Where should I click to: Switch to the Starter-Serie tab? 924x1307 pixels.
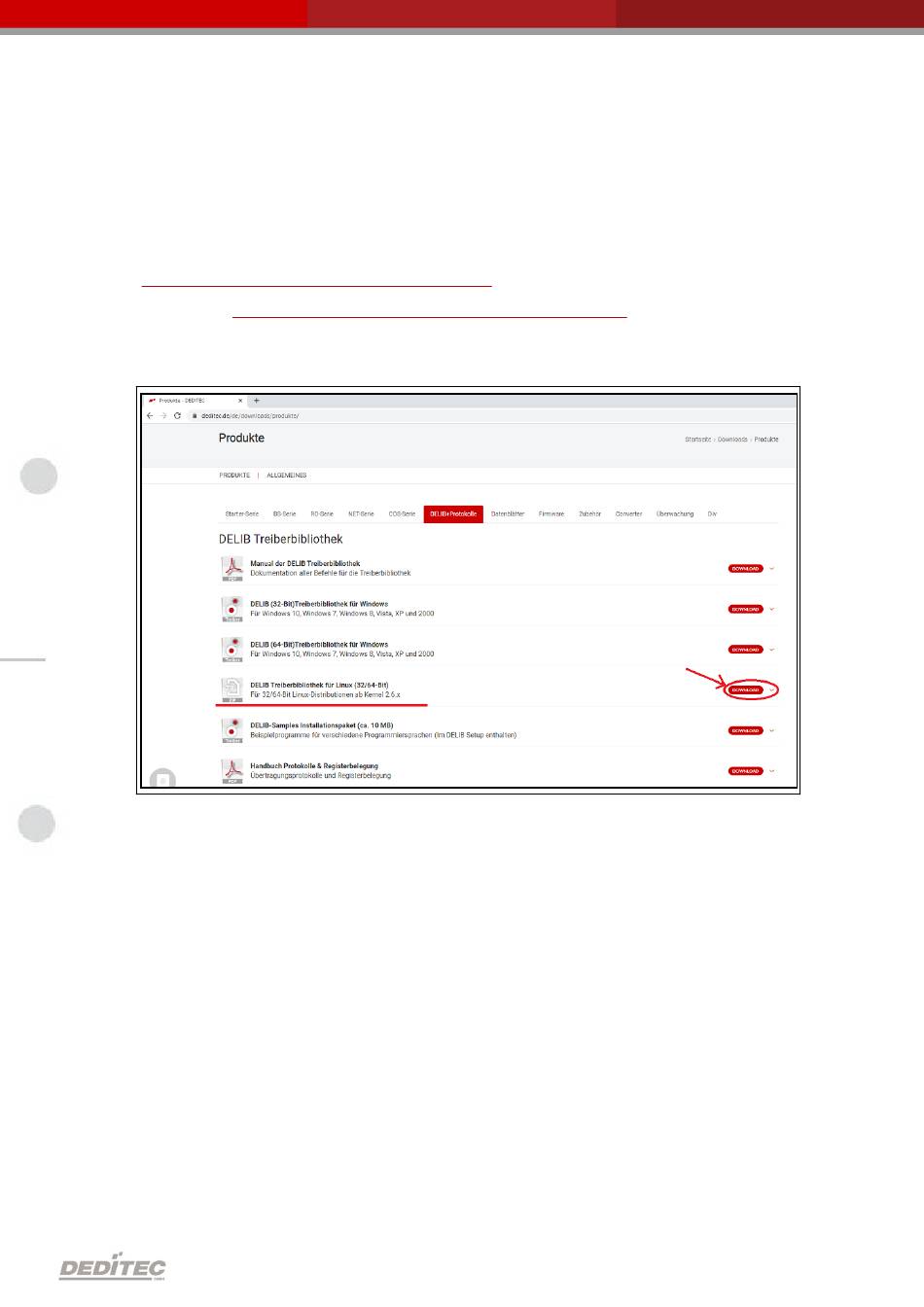coord(242,513)
